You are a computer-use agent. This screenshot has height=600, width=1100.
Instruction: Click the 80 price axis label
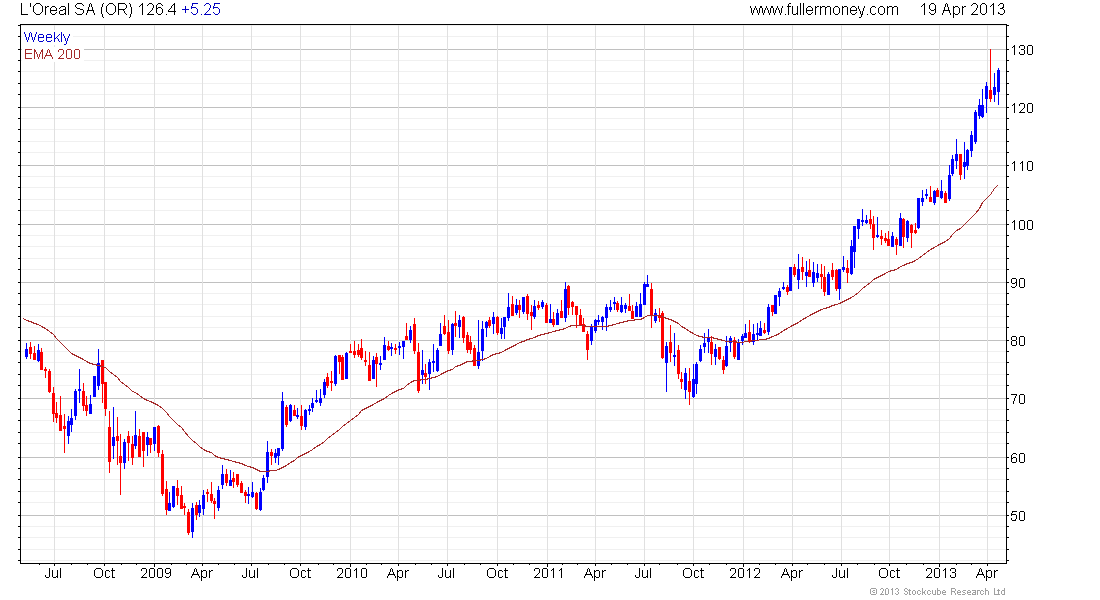1018,341
